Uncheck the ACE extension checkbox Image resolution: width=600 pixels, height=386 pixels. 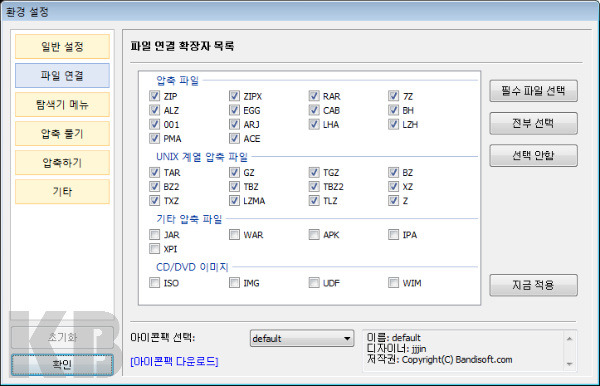(x=234, y=138)
